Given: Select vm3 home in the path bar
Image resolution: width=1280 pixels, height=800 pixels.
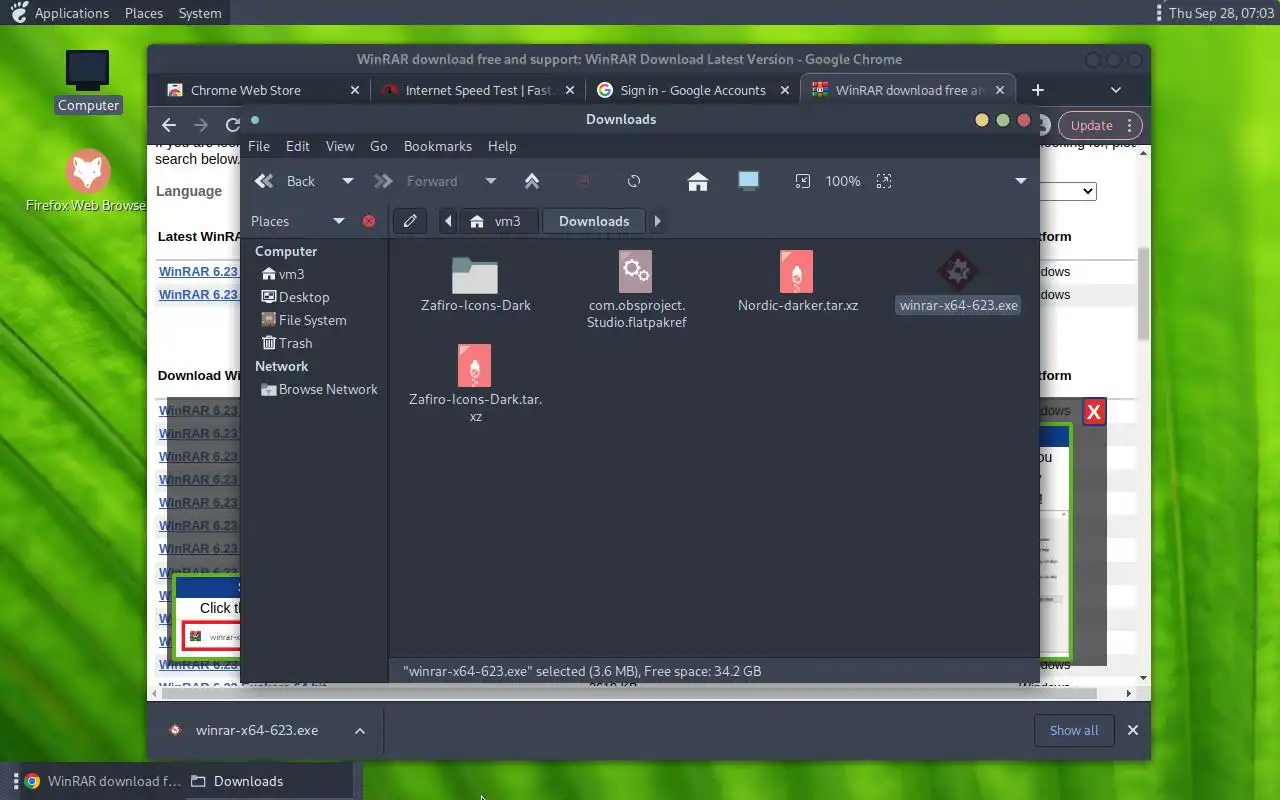Looking at the screenshot, I should click(497, 221).
